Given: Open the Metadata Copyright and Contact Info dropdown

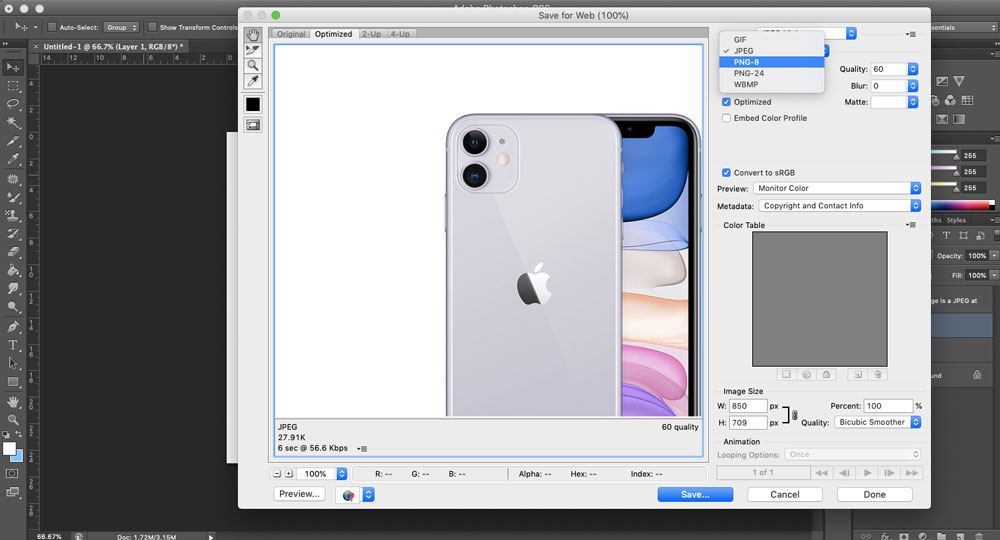Looking at the screenshot, I should pyautogui.click(x=840, y=206).
